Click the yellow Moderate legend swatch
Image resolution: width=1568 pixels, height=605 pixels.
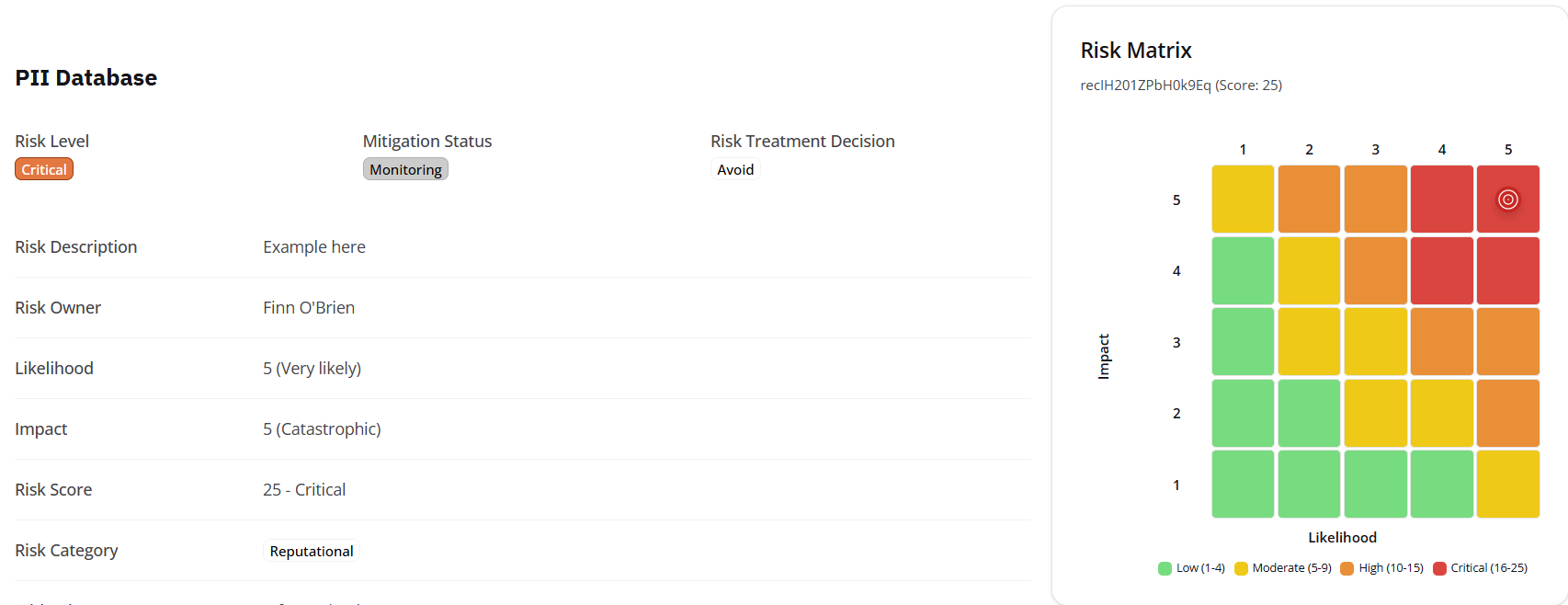point(1241,568)
